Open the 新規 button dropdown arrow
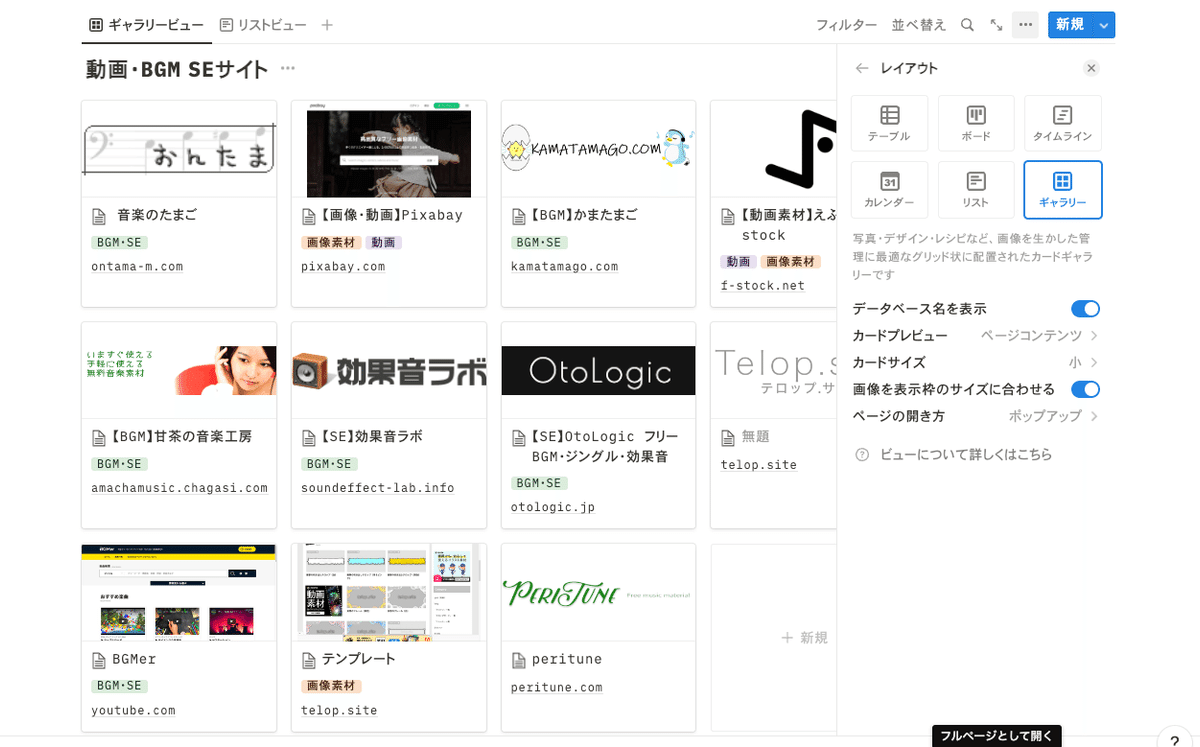The width and height of the screenshot is (1200, 747). point(1104,25)
